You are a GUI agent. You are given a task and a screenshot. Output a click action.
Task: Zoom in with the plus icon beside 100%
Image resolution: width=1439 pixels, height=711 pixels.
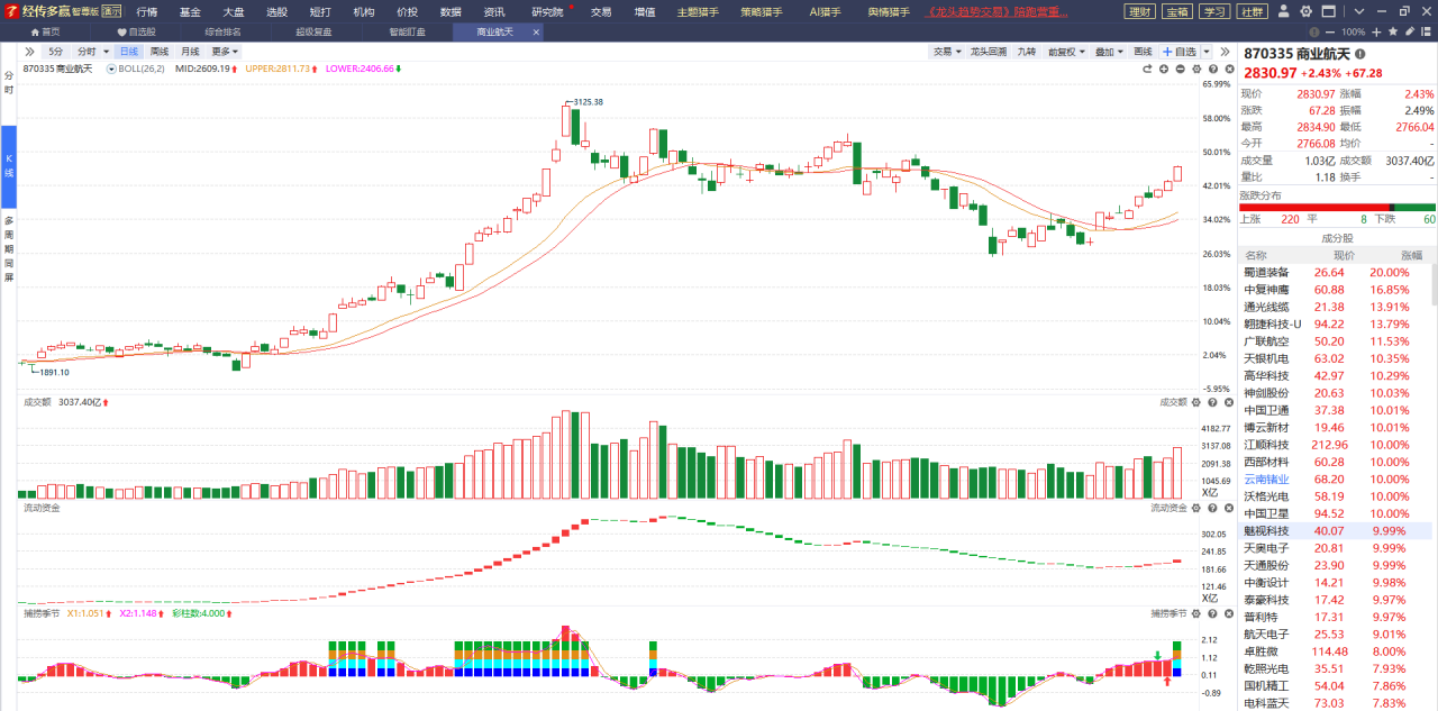click(1377, 32)
